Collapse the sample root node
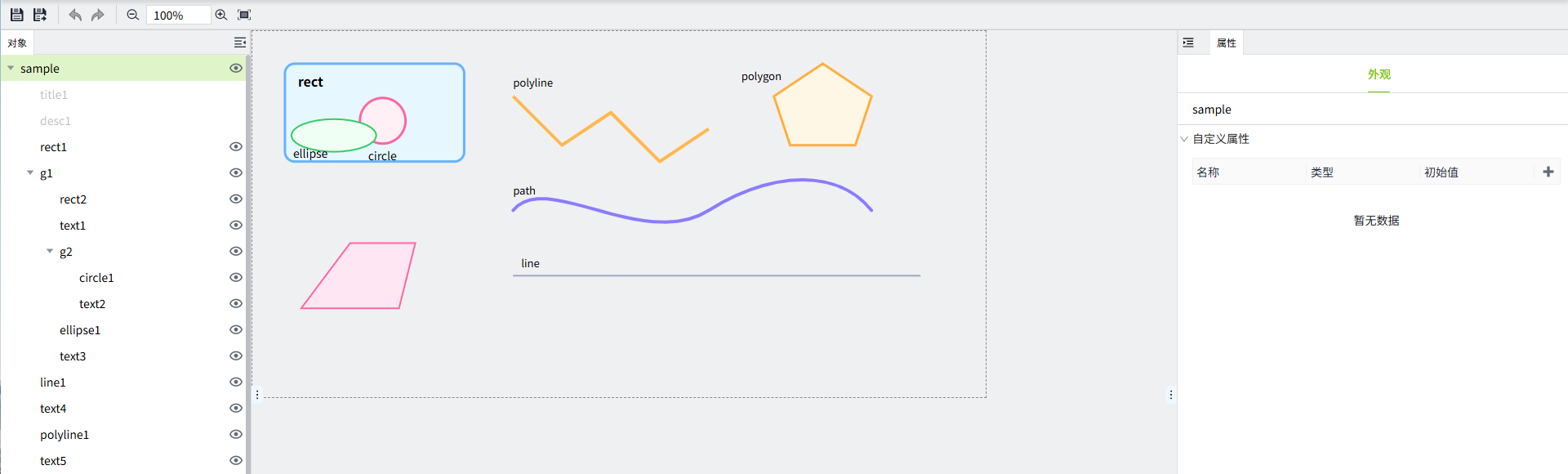The height and width of the screenshot is (474, 1568). coord(11,69)
